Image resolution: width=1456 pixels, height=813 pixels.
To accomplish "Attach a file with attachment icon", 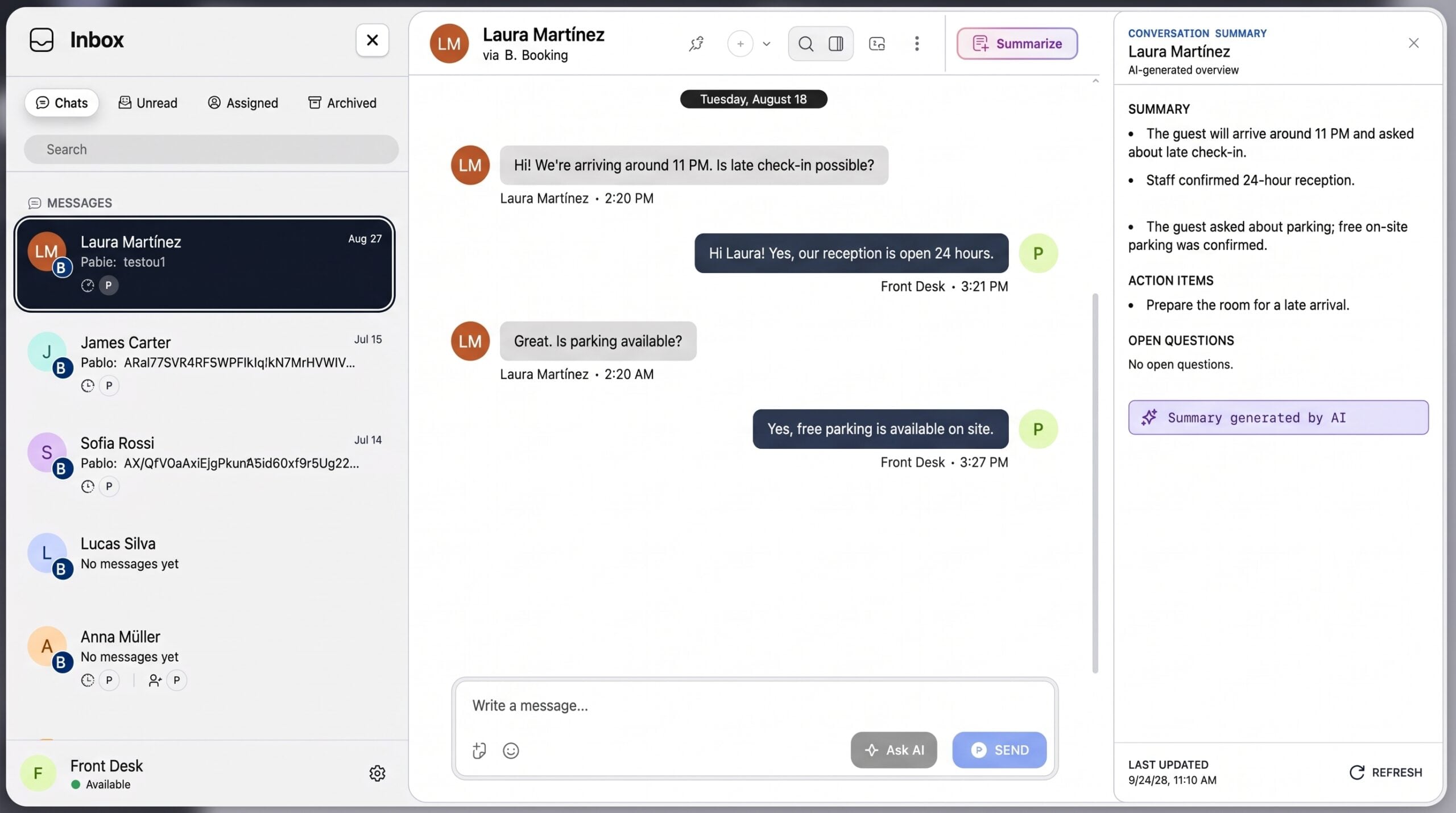I will tap(479, 751).
